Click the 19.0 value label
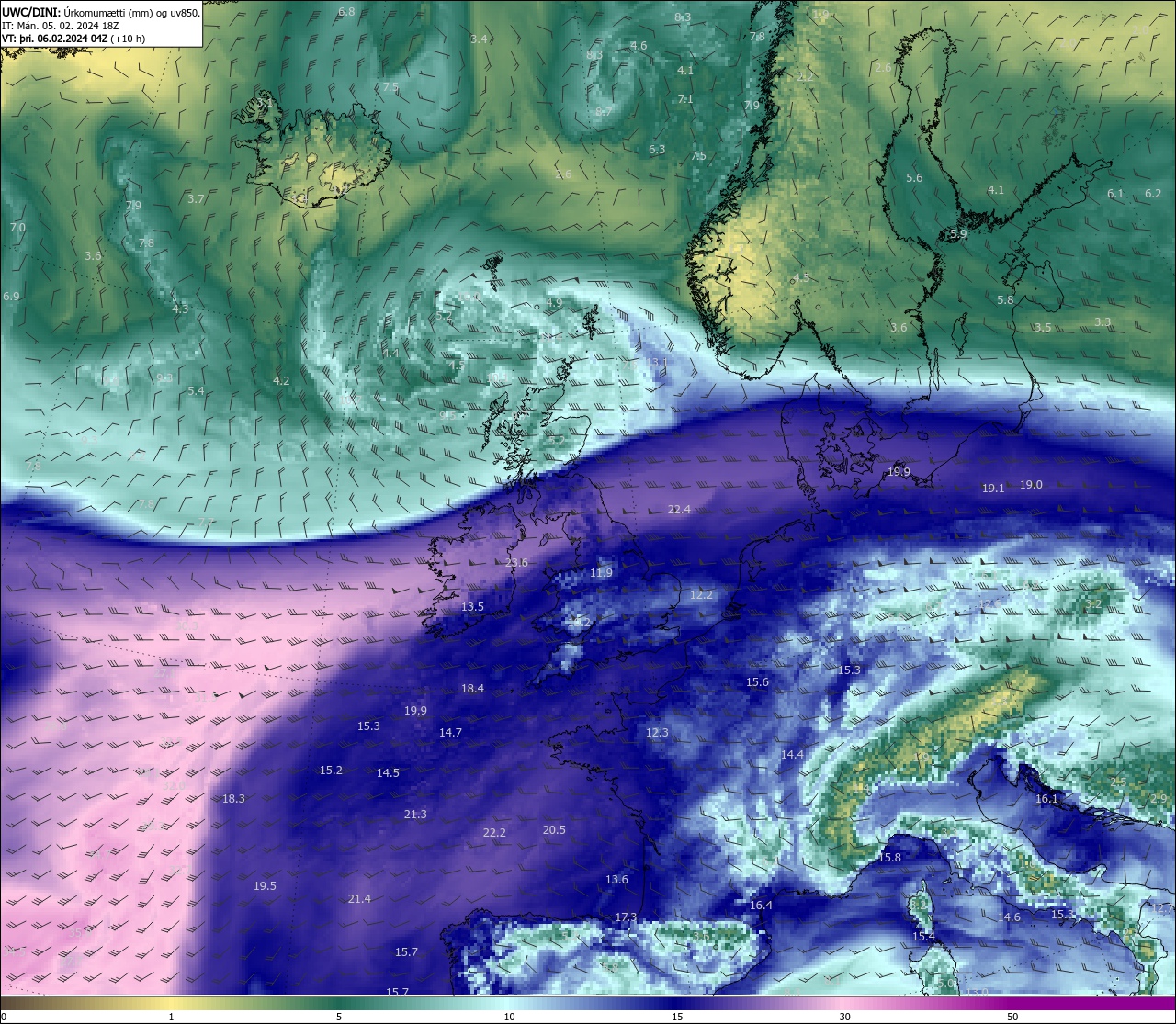 [x=1031, y=485]
